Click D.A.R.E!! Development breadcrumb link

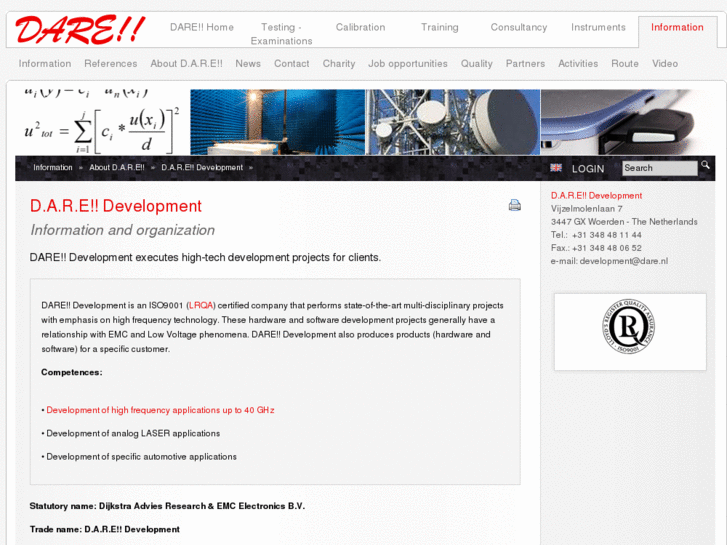(x=202, y=167)
